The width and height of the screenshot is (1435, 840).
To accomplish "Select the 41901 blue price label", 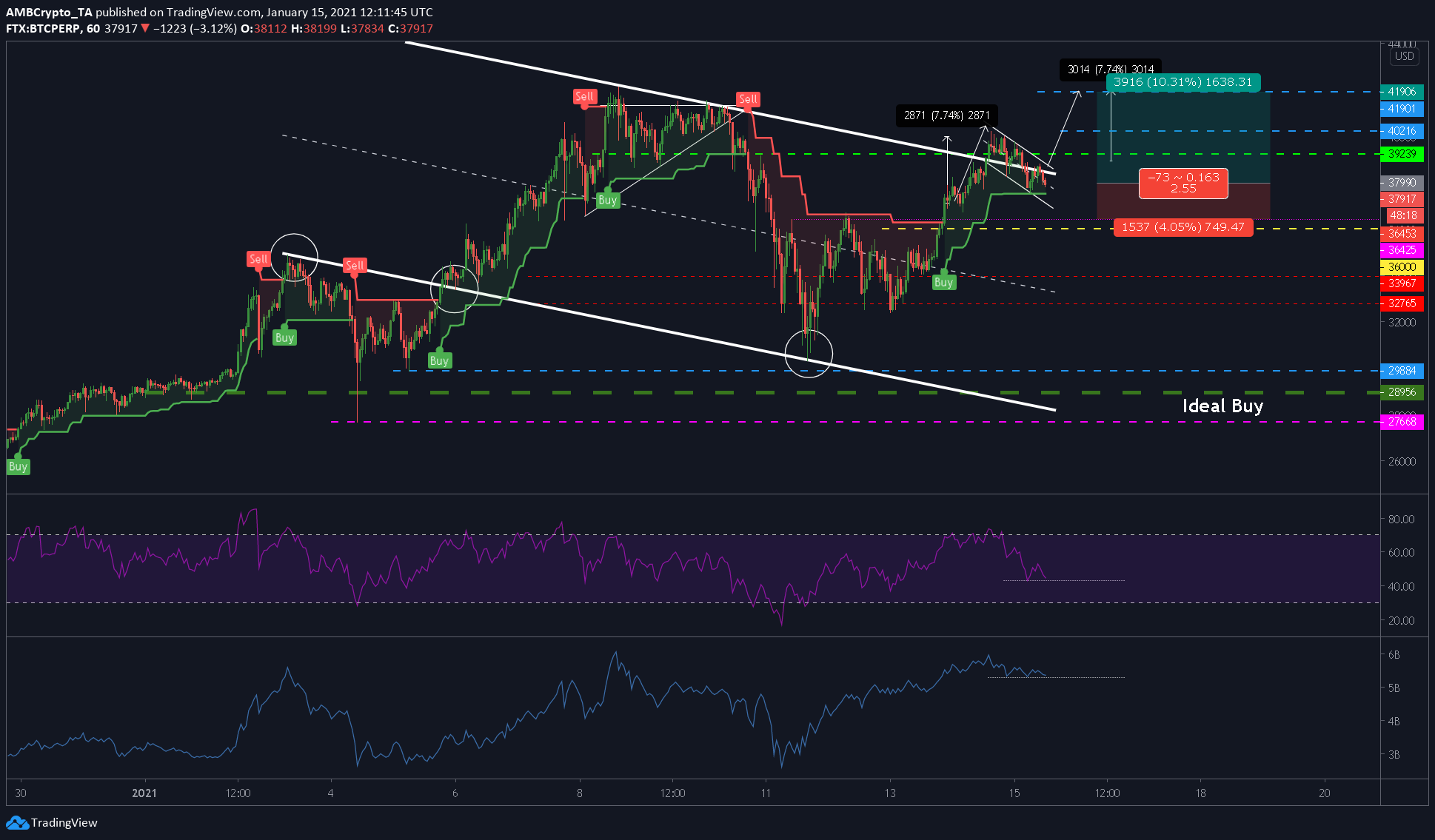I will pos(1402,109).
